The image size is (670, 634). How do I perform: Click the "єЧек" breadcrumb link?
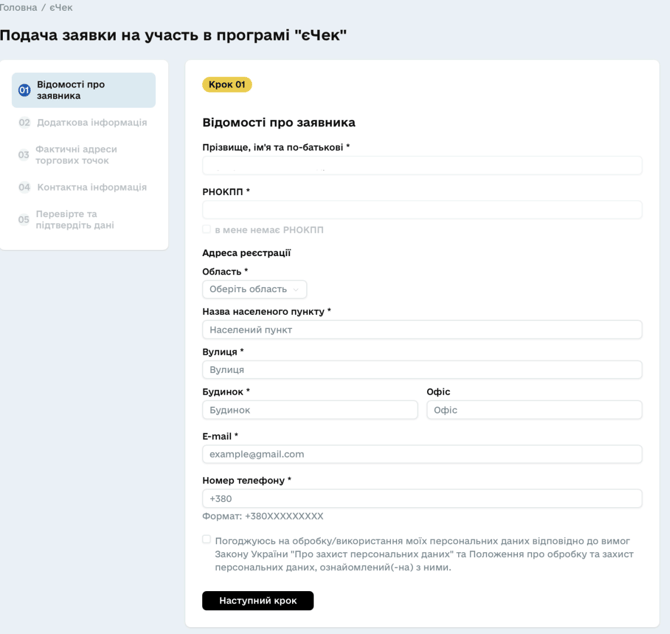(61, 7)
